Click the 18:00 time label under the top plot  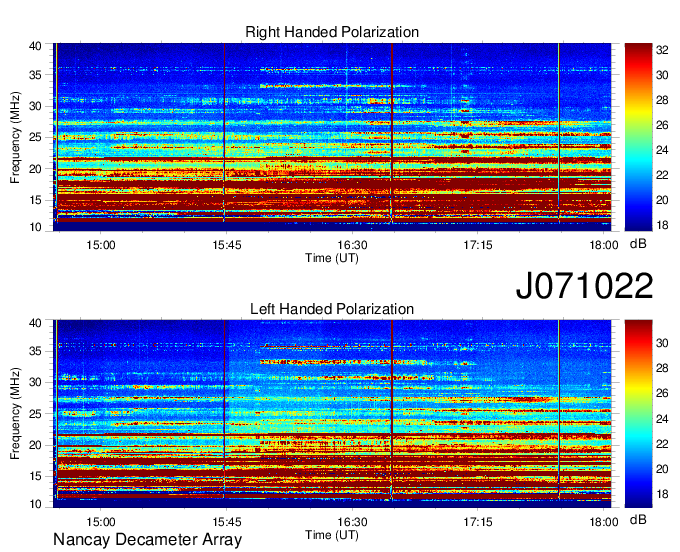(604, 245)
